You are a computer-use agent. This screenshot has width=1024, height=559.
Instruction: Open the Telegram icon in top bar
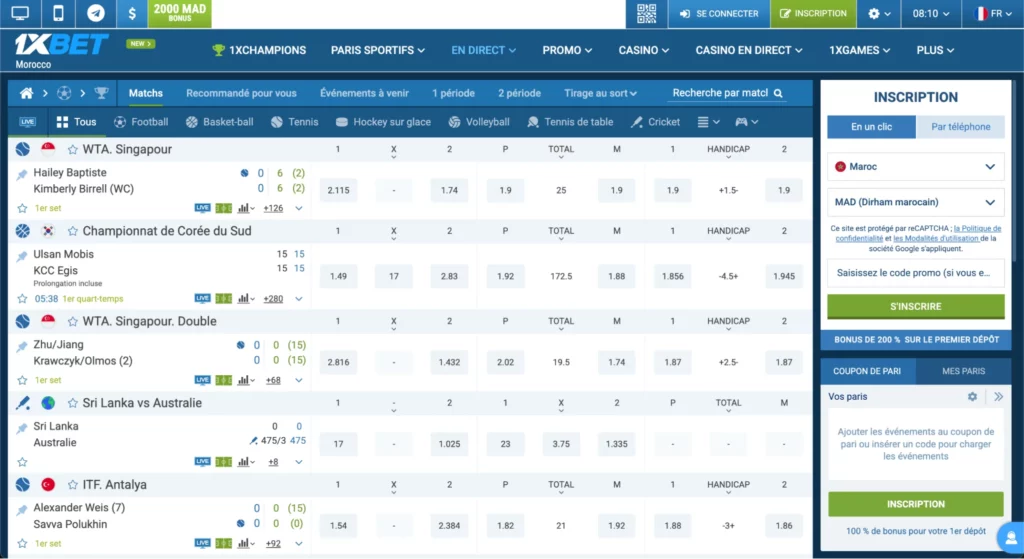point(96,13)
